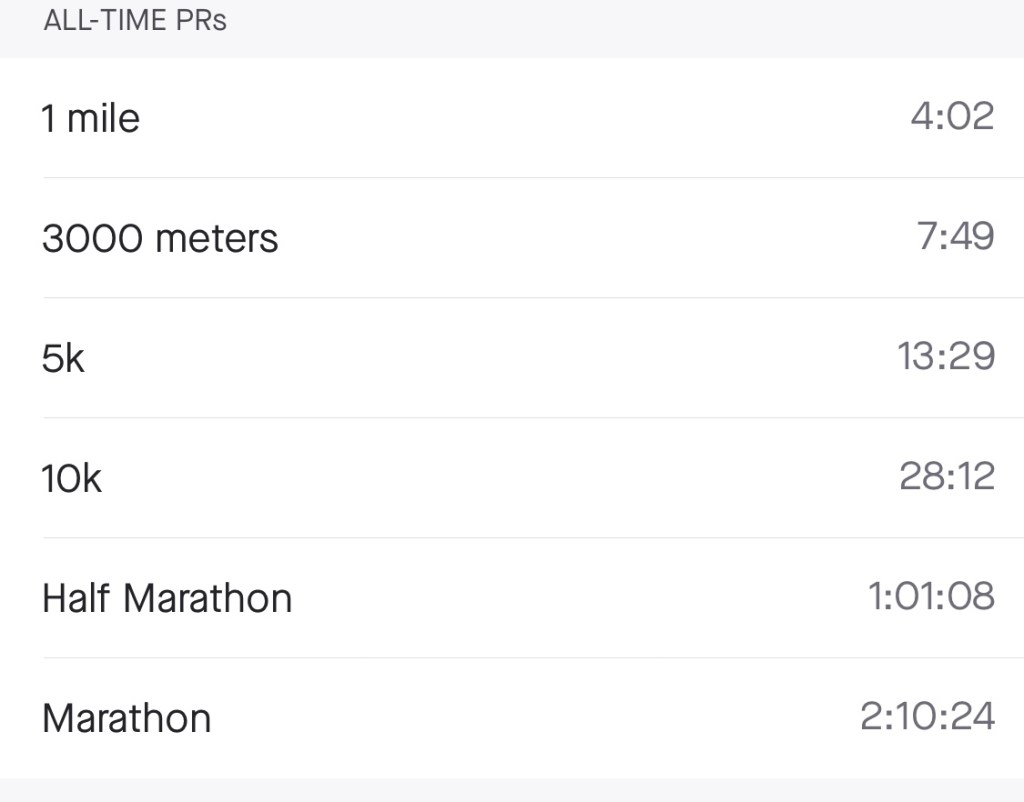Select the 4:02 mile time

952,117
